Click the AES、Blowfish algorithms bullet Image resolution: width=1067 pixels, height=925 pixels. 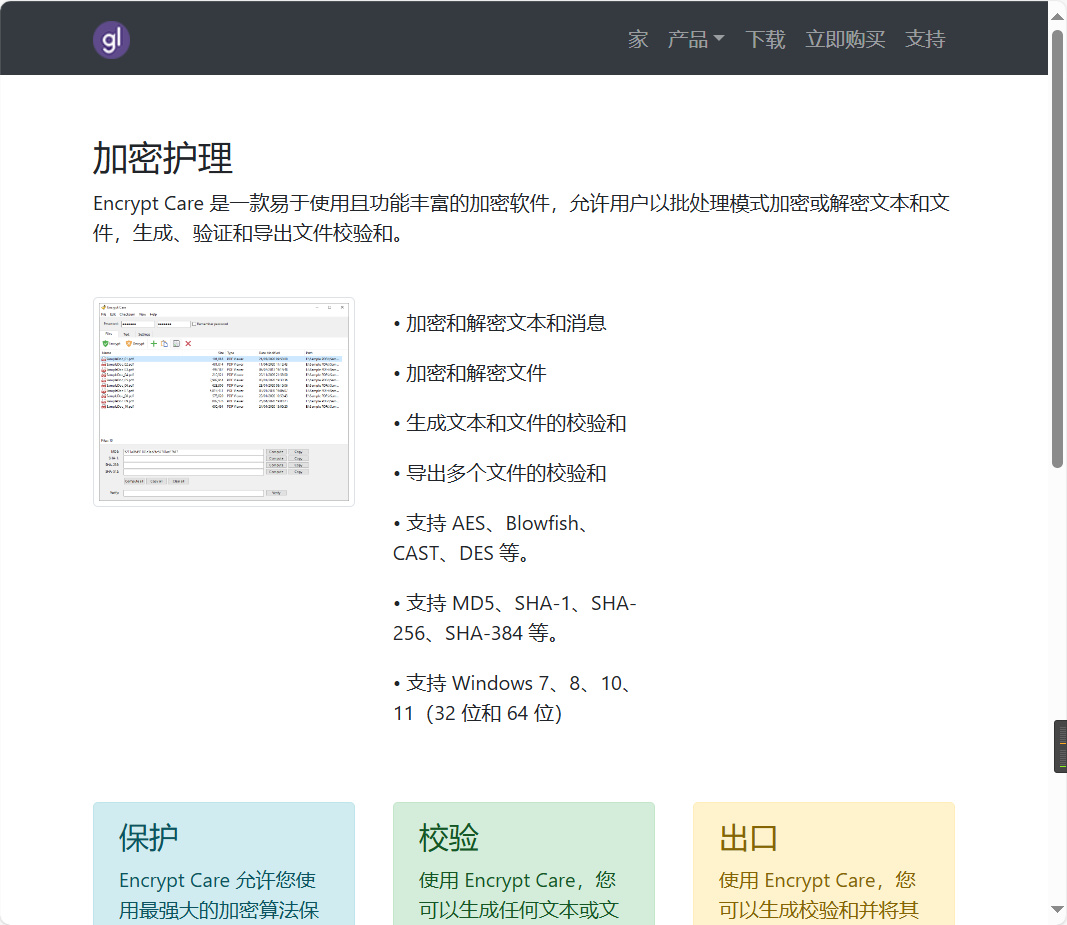point(491,538)
